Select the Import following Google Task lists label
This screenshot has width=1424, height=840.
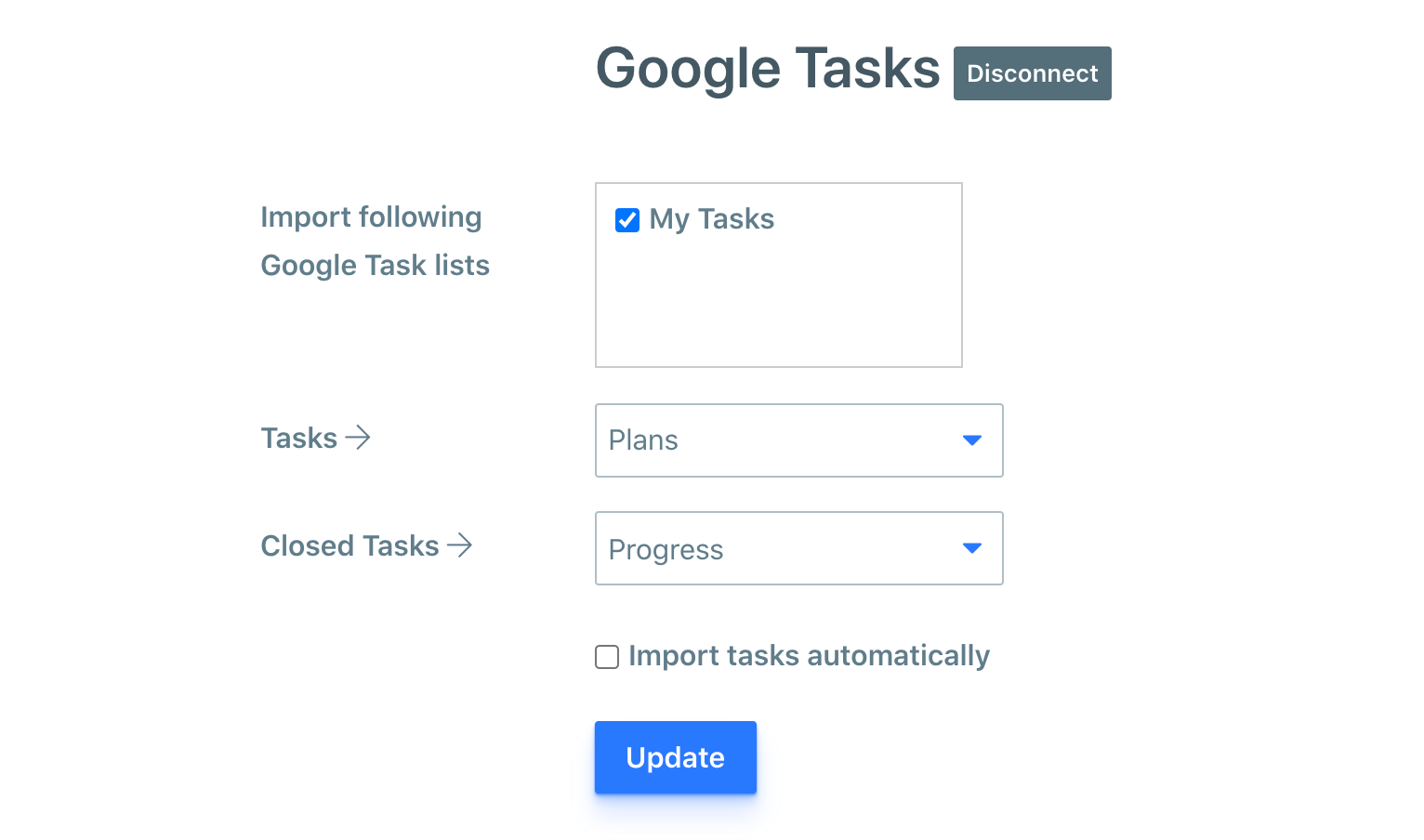point(374,240)
